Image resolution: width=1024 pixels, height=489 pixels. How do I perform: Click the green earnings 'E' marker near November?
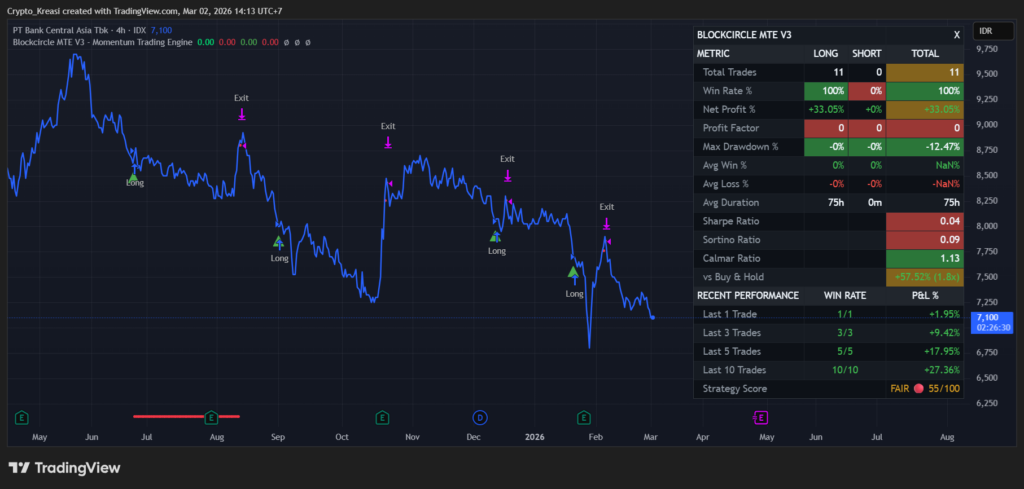click(x=381, y=416)
